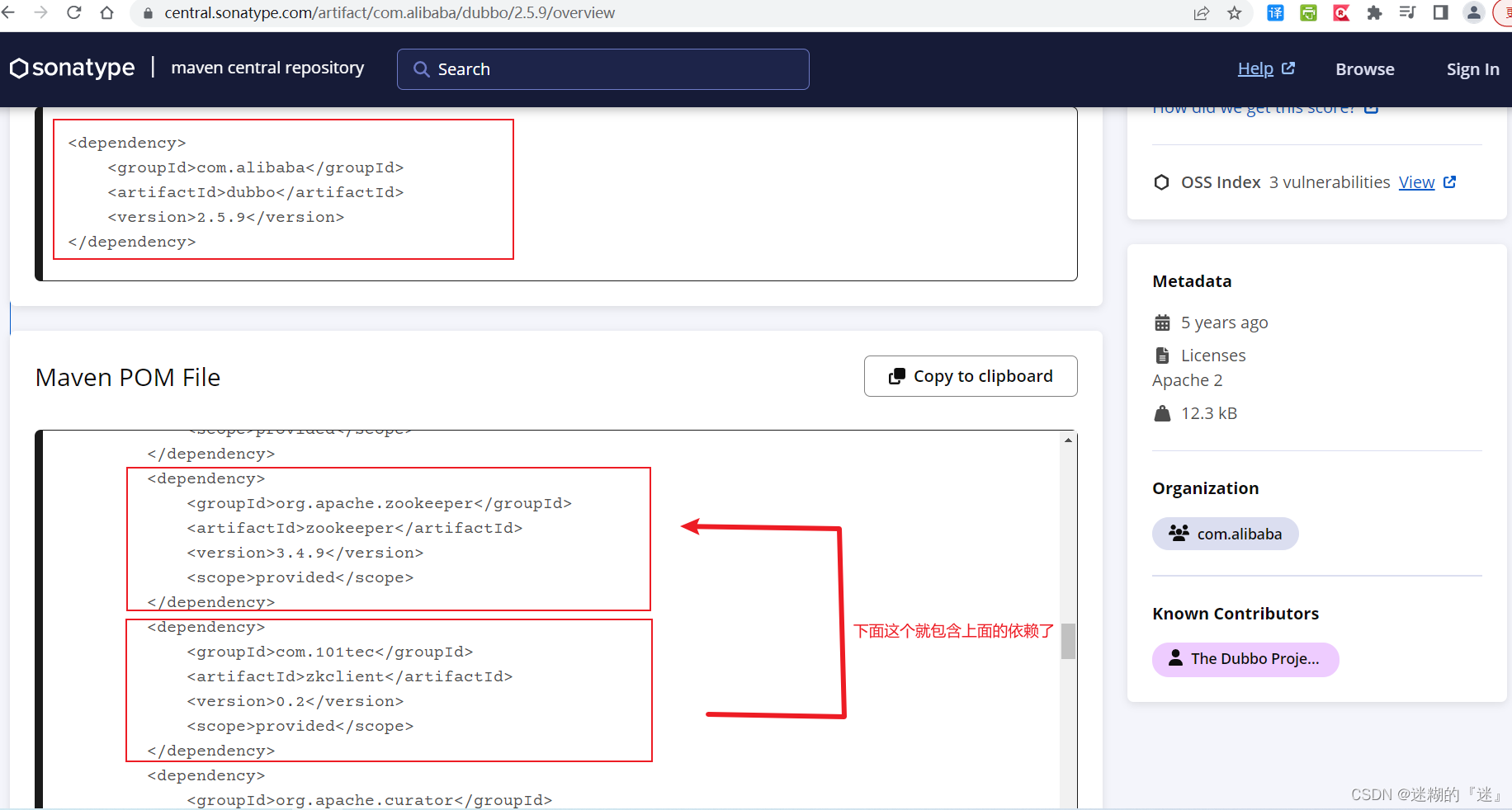Toggle the browser side panel icon
Screen dimensions: 1512x810
click(1440, 12)
